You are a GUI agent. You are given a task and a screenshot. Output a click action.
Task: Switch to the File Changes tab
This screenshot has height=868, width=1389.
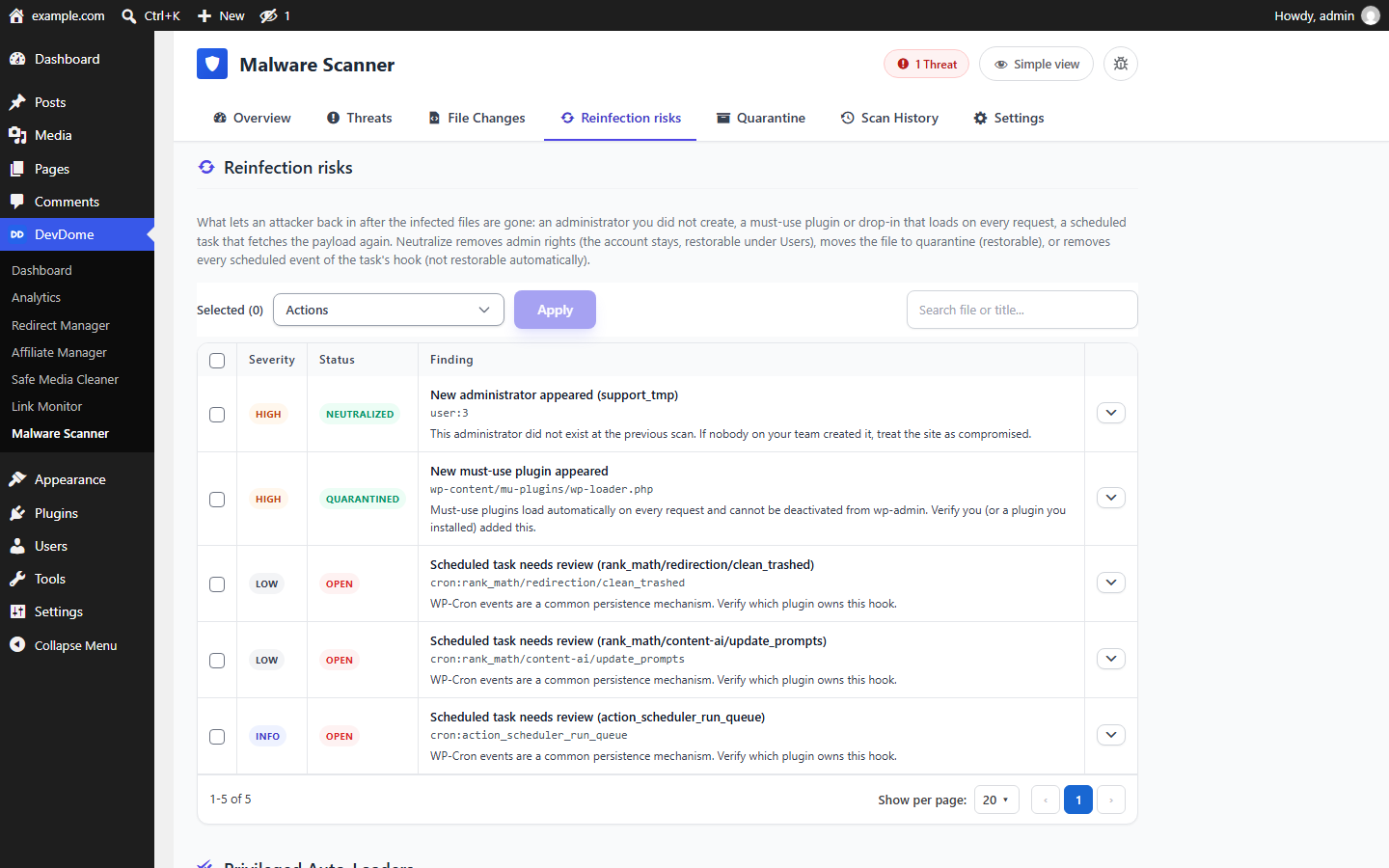[477, 118]
